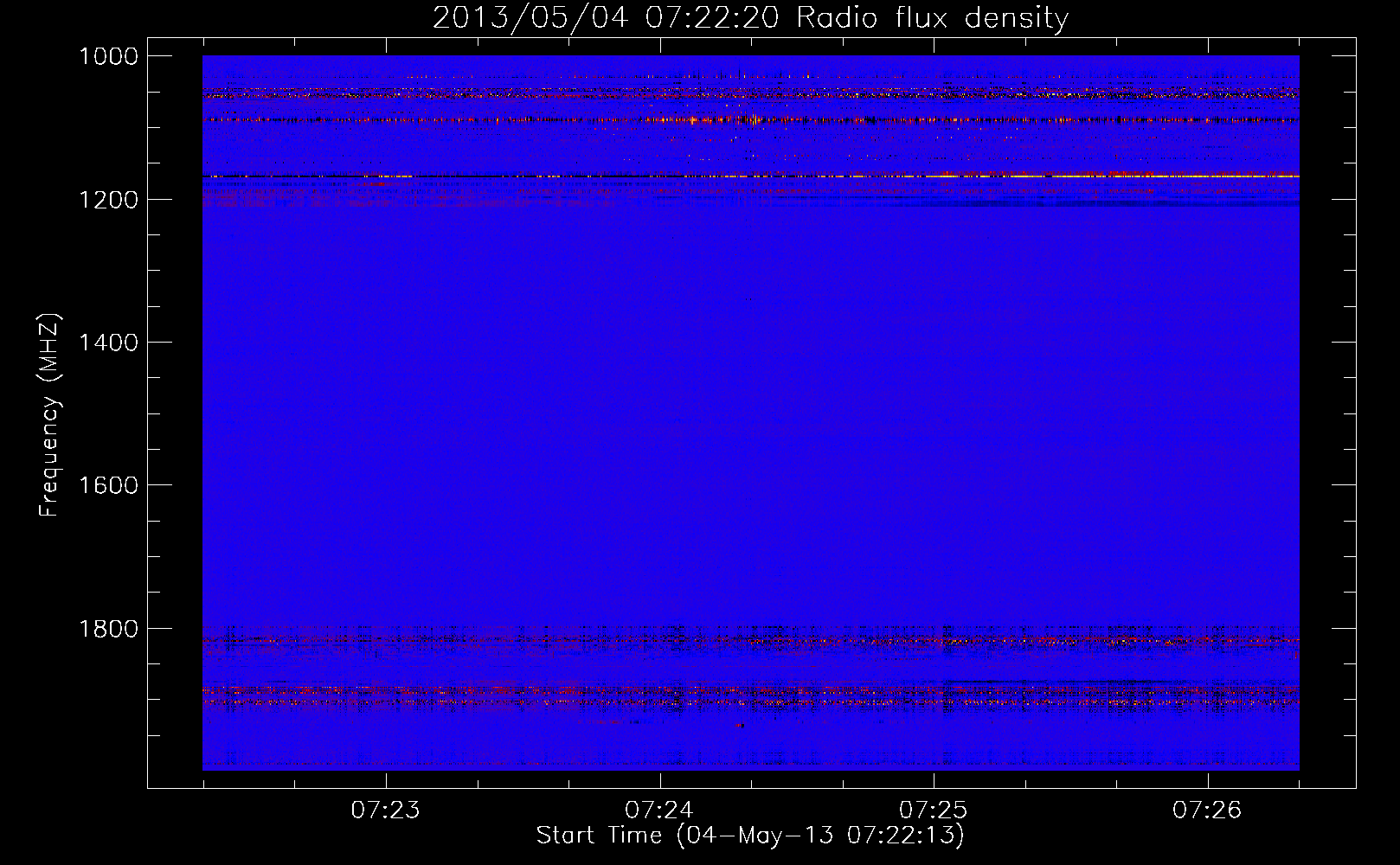The height and width of the screenshot is (865, 1400).
Task: Click the bright yellow emission line near 1170 MHz
Action: pos(1116,176)
